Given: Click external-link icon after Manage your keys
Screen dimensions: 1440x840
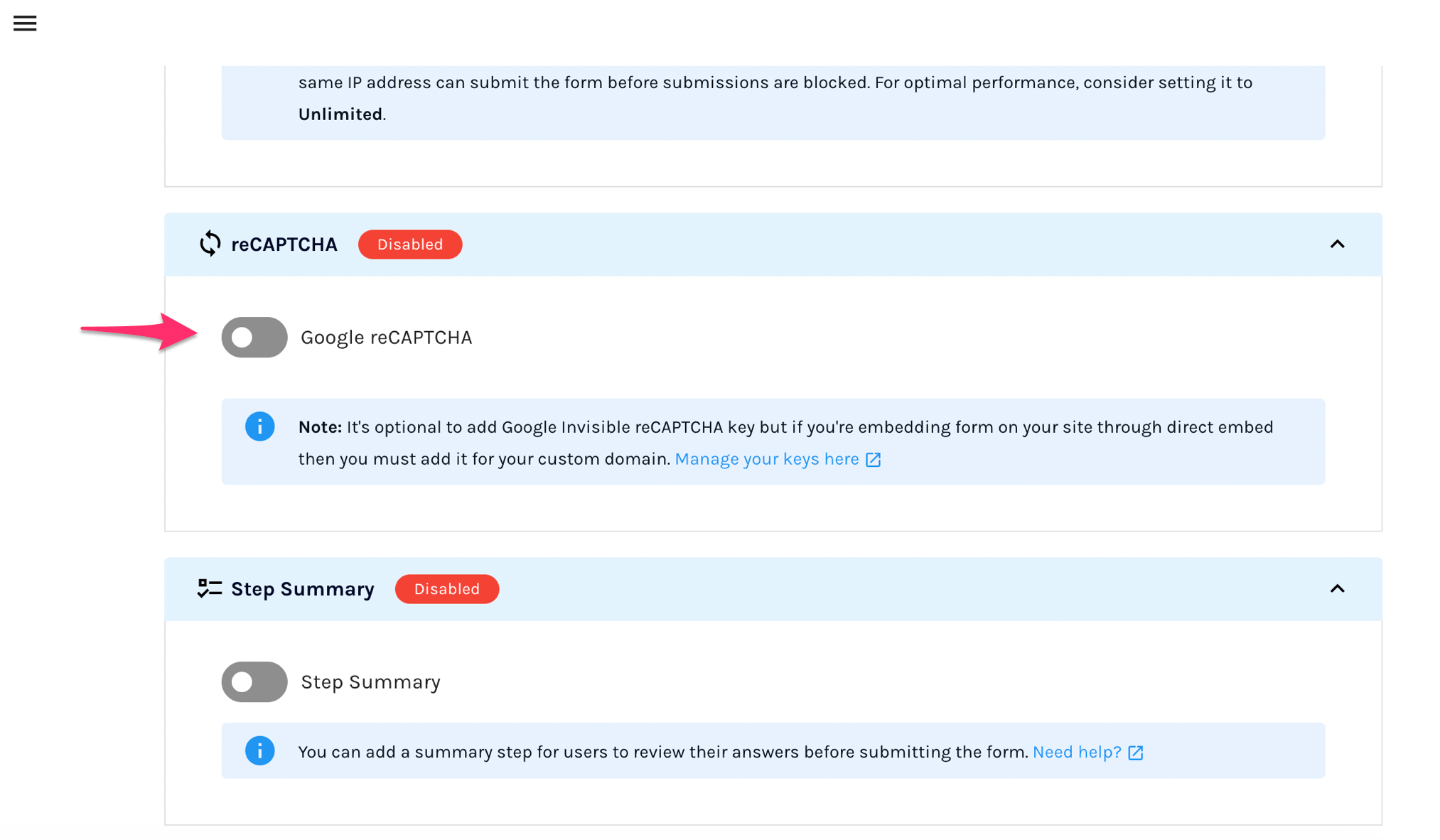Looking at the screenshot, I should click(x=874, y=460).
